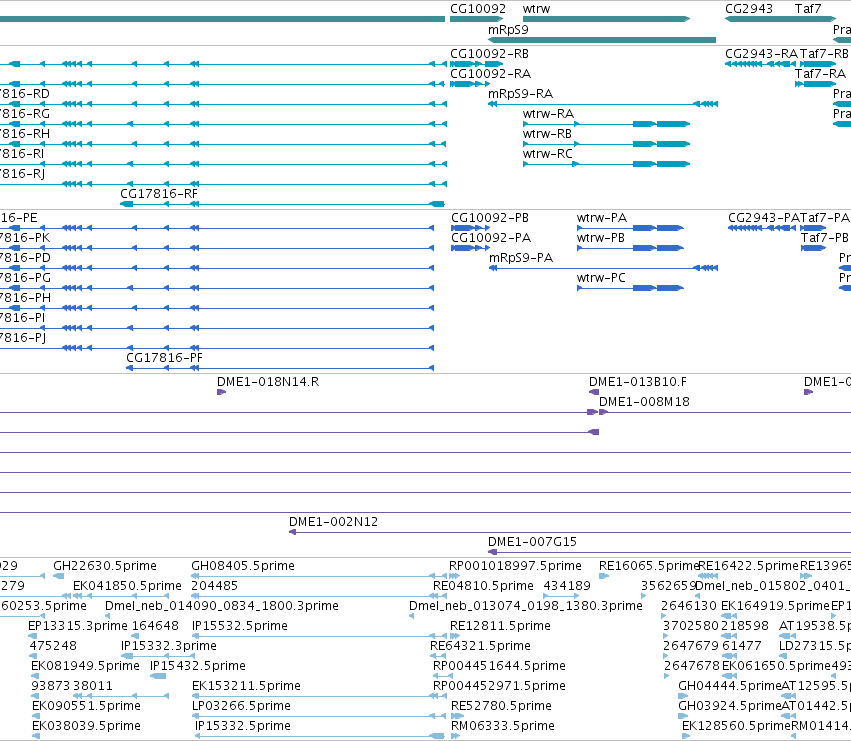Screen dimensions: 851x741
Task: Click EST RE52780.5prime label
Action: pyautogui.click(x=501, y=706)
